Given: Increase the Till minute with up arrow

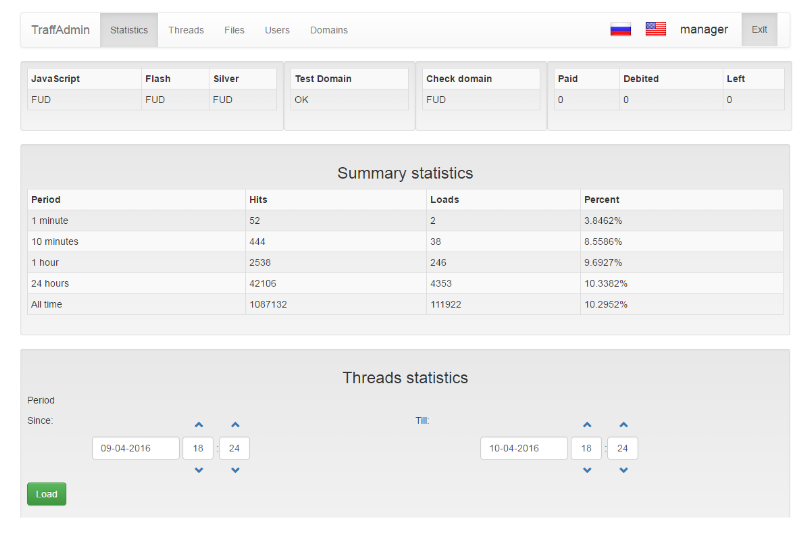Looking at the screenshot, I should [x=623, y=425].
